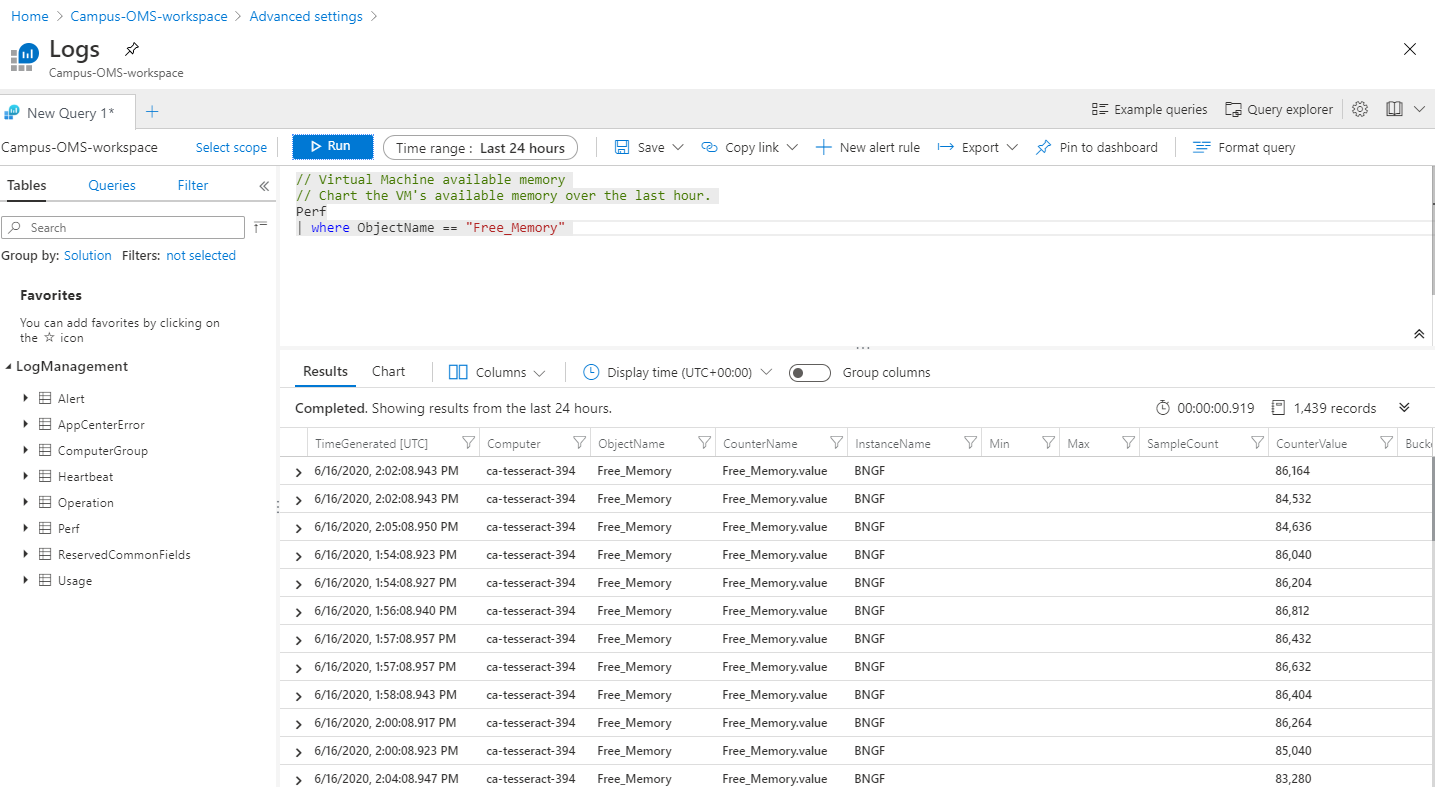Expand the ReservedCommonFields table node
Screen dimensions: 1435x787
(x=25, y=554)
